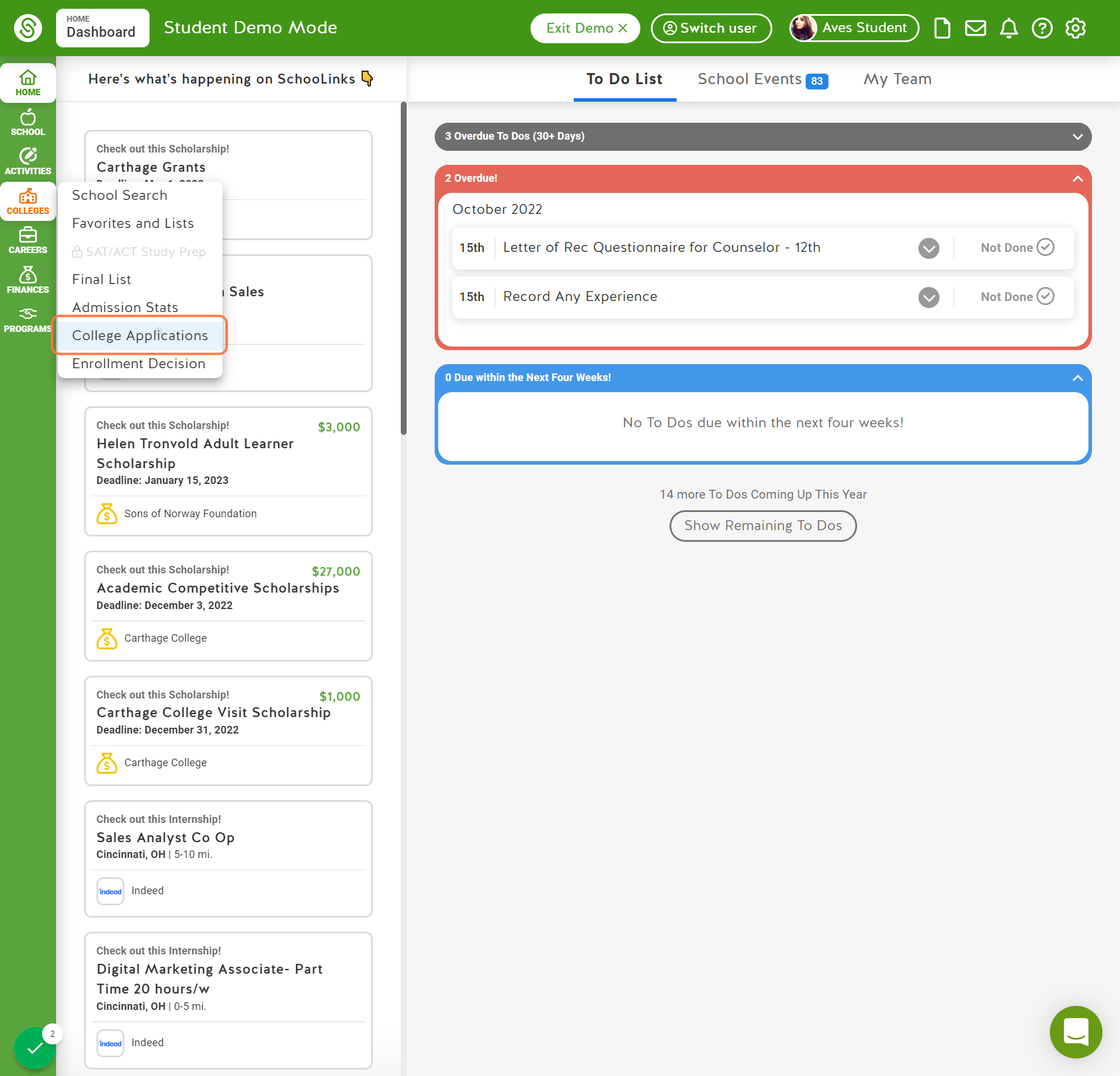
Task: Open the help question mark icon
Action: (1042, 28)
